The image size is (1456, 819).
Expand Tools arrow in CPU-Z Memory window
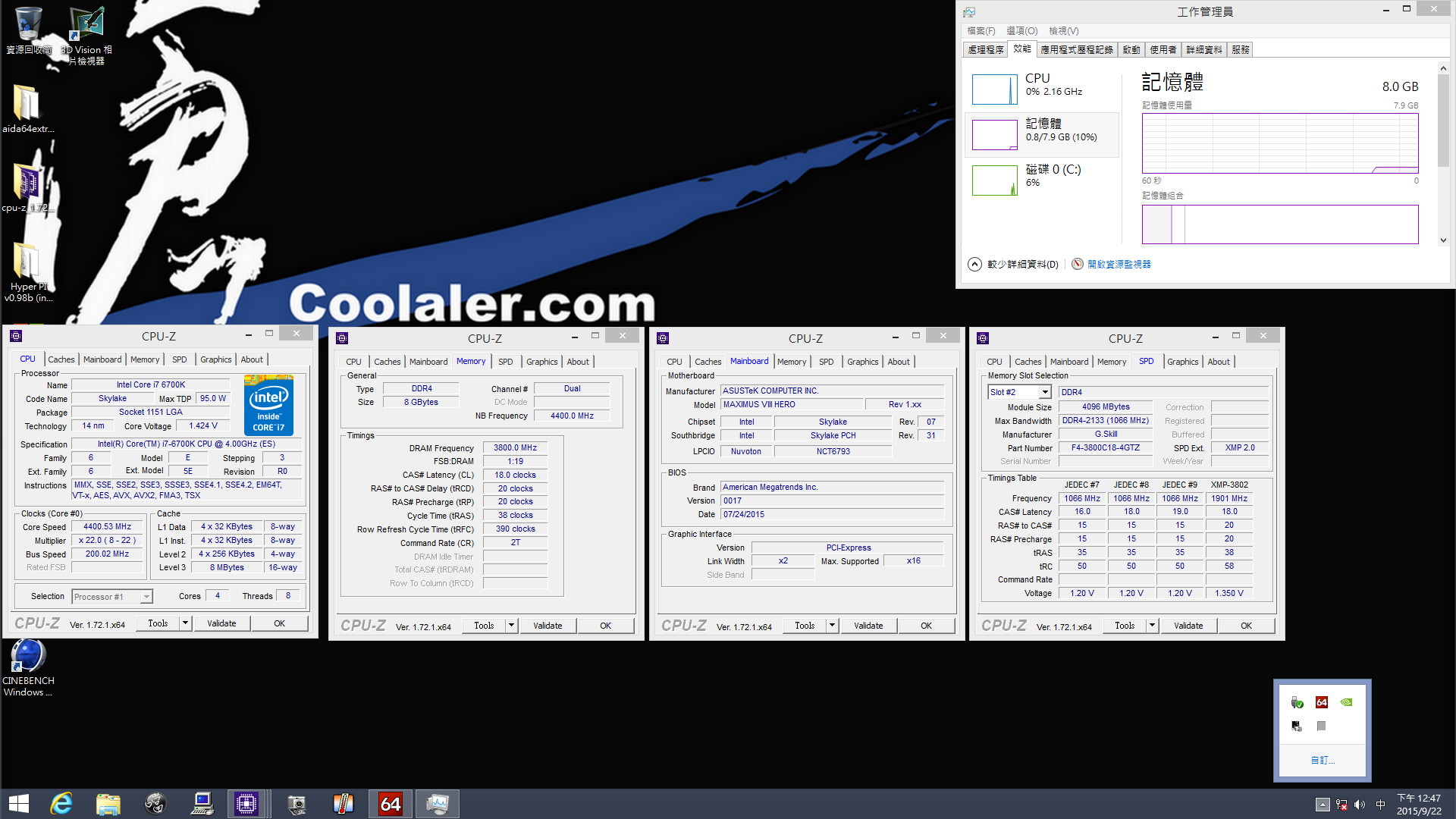(512, 626)
